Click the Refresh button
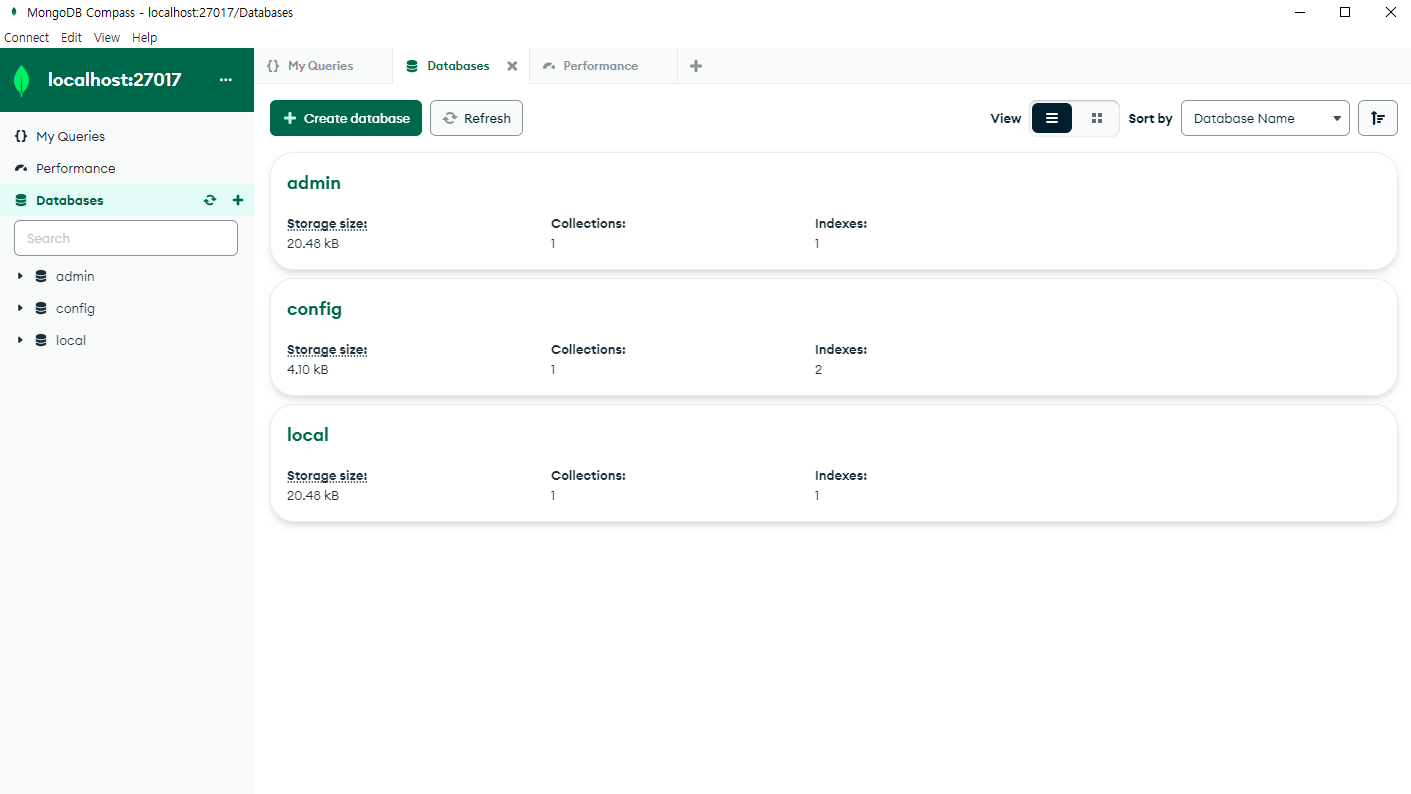 tap(476, 118)
